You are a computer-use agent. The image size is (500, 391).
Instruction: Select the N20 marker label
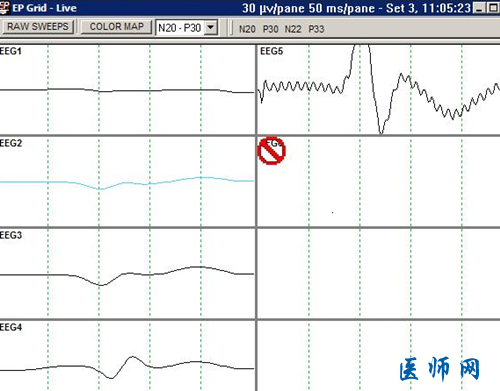pos(247,29)
